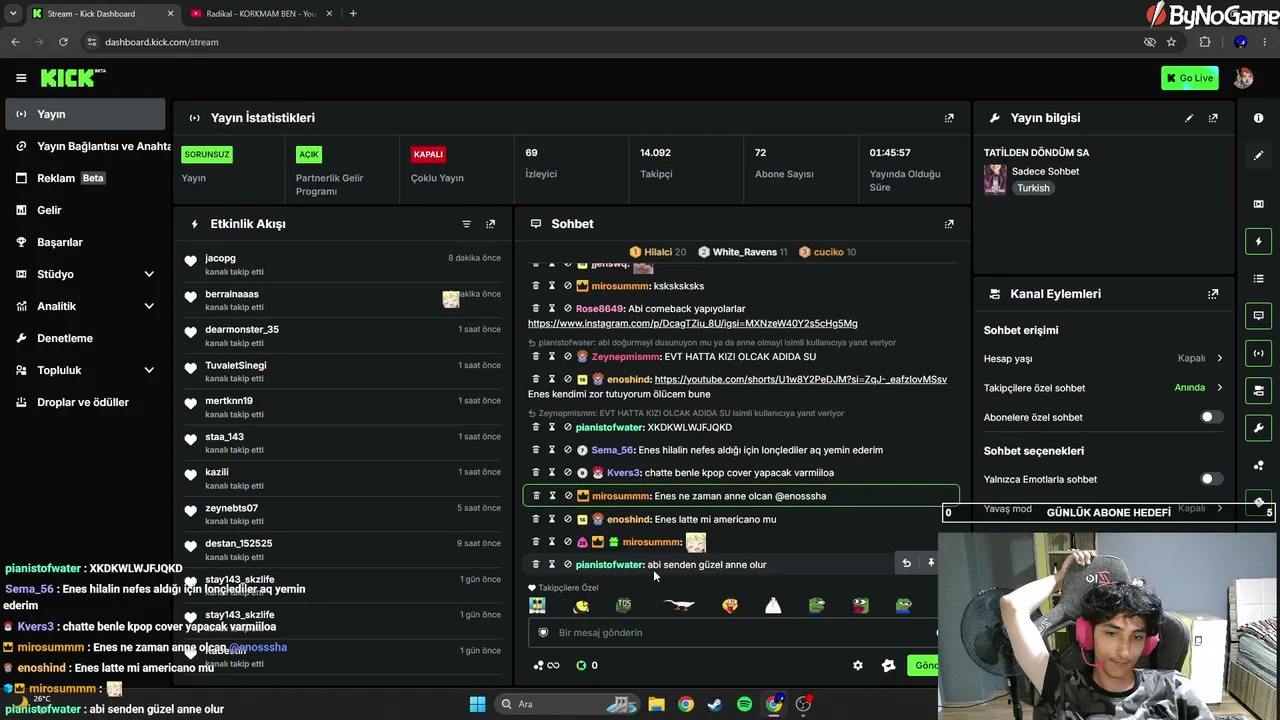
Task: Select the dearmonster_35 follow event
Action: tap(343, 336)
